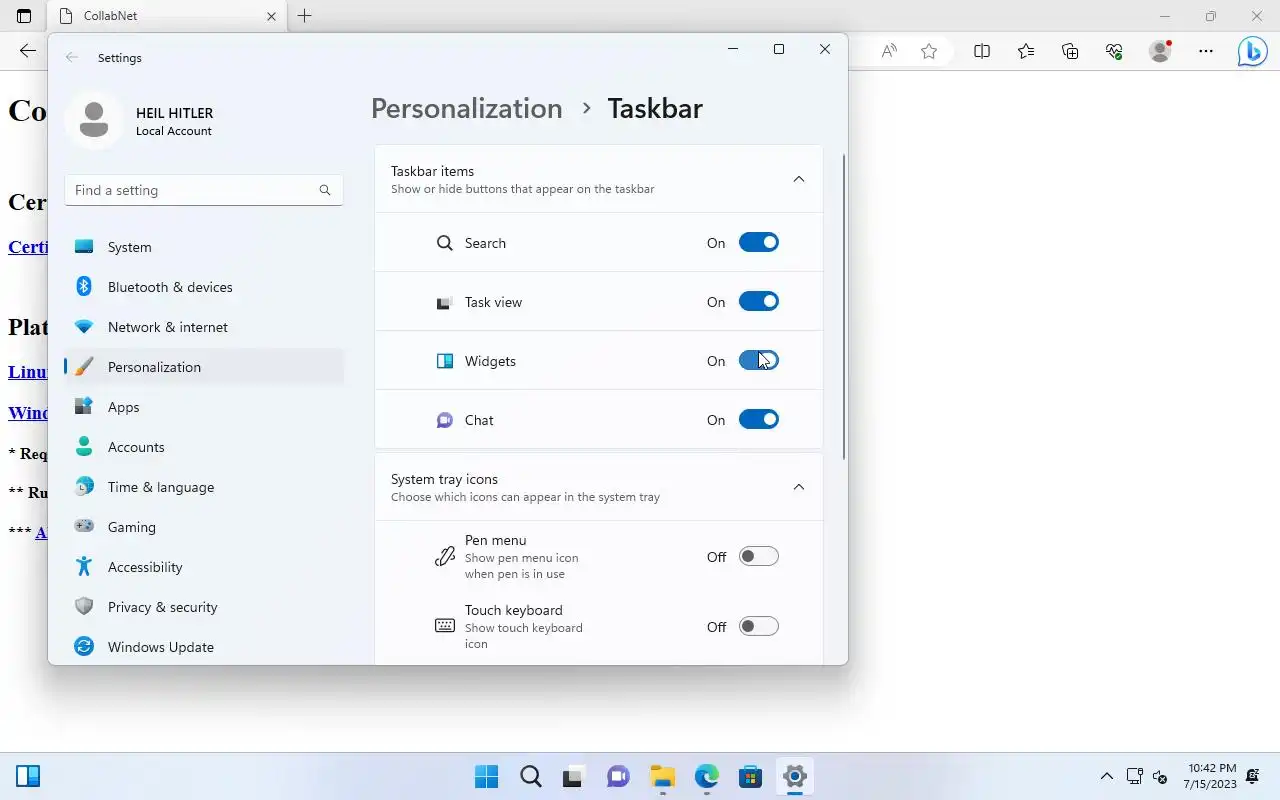Open the Widgets button on the taskbar

tap(28, 776)
